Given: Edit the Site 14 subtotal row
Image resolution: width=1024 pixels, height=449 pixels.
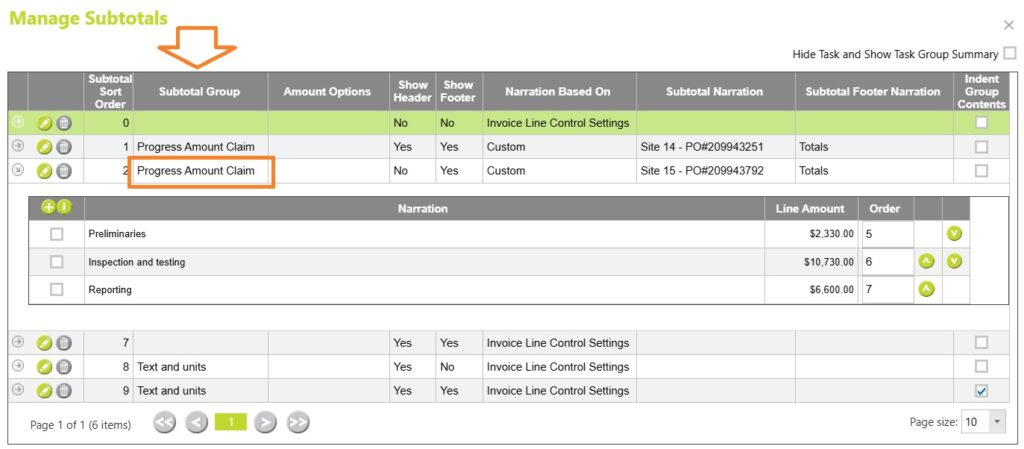Looking at the screenshot, I should (44, 147).
